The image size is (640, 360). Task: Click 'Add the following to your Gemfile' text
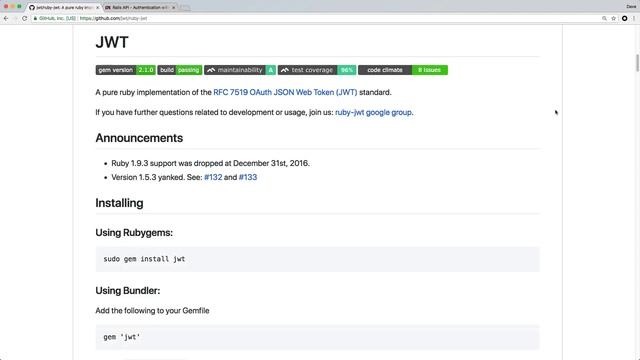coord(152,311)
